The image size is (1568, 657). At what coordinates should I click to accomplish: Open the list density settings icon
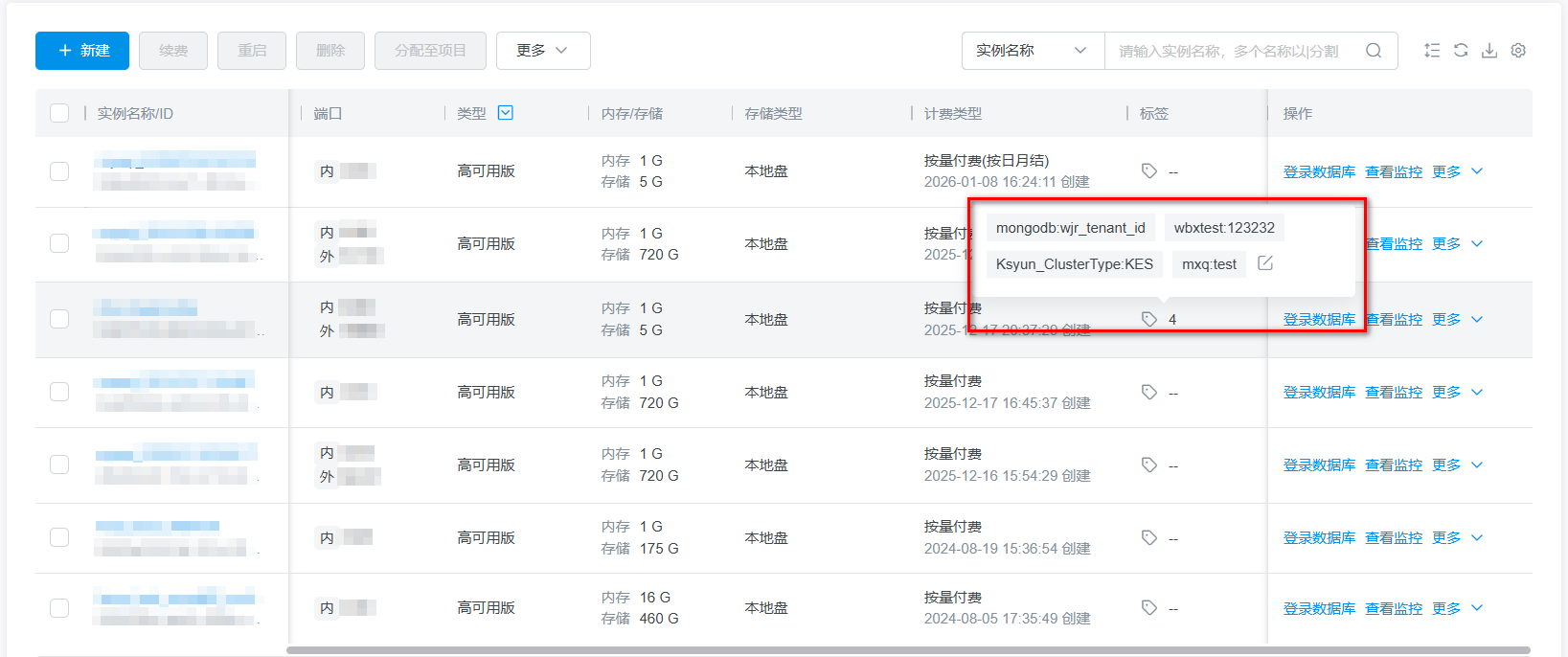[x=1432, y=51]
